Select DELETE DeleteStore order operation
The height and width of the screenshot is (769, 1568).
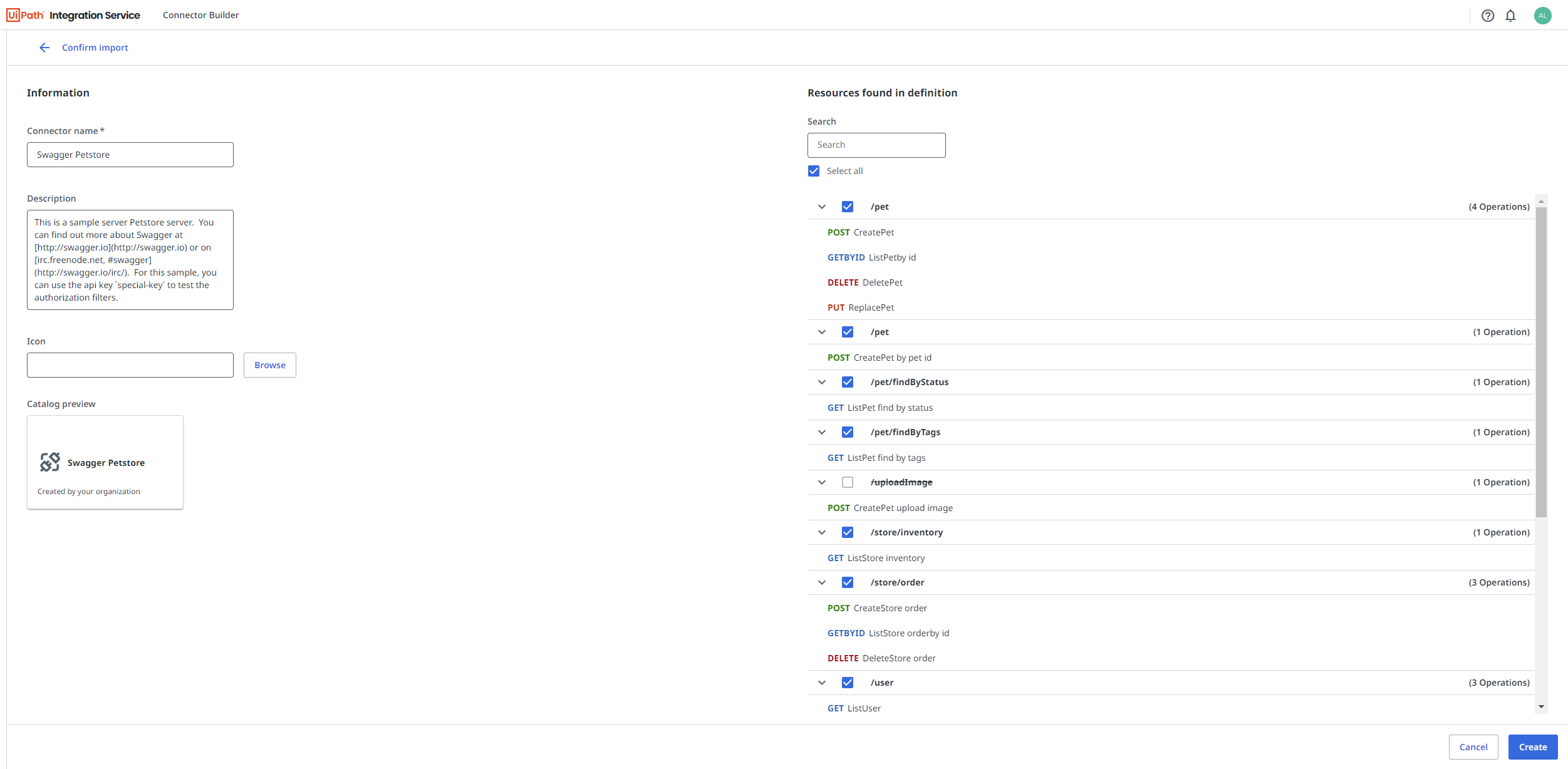pyautogui.click(x=881, y=658)
